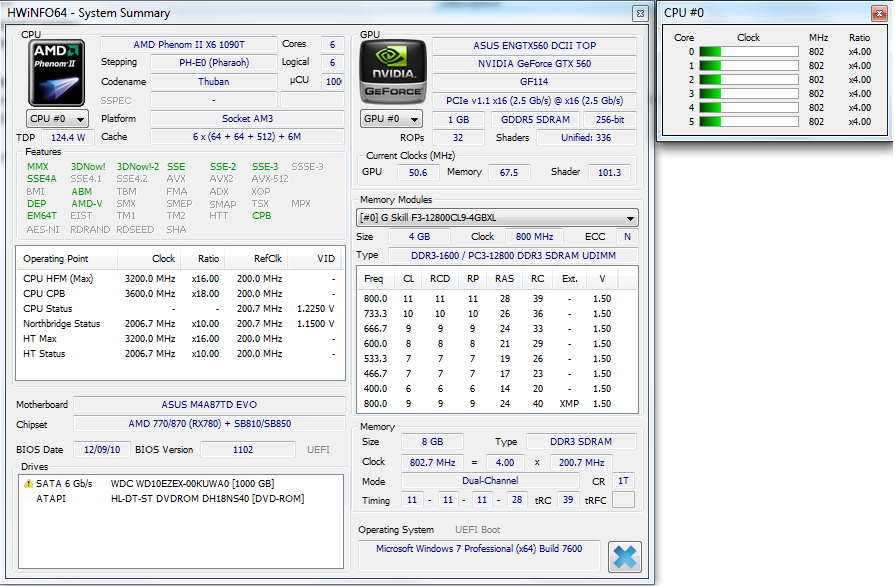This screenshot has width=895, height=586.
Task: Click the Ratio column header in CPU #0 window
Action: point(859,38)
